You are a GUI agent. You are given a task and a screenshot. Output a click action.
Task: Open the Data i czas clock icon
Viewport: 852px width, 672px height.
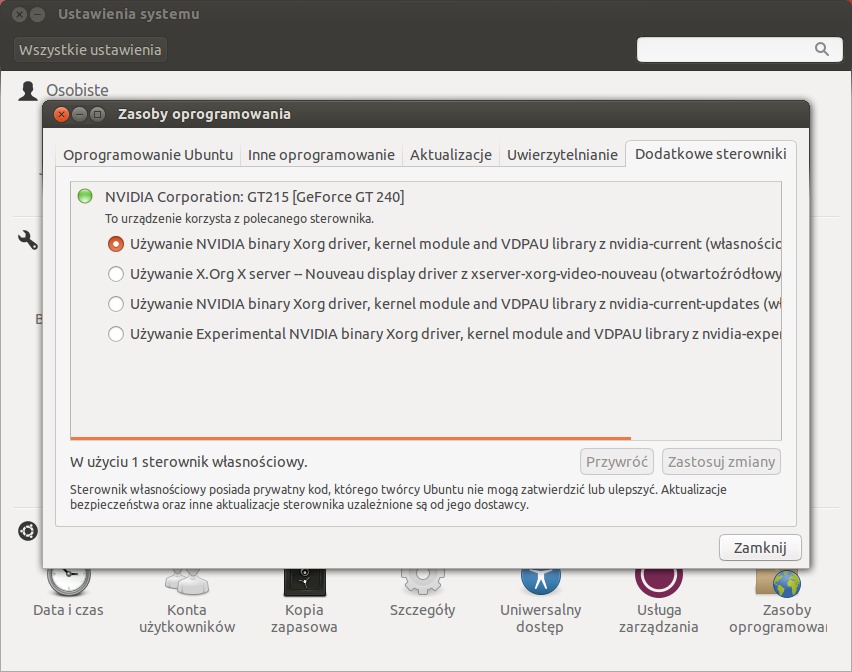pyautogui.click(x=68, y=582)
